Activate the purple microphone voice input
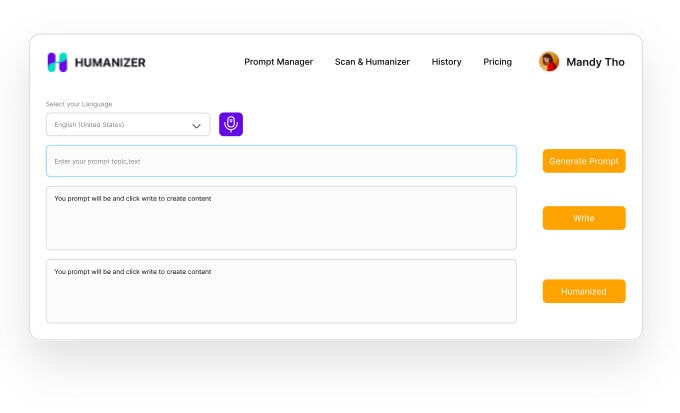 (x=231, y=124)
